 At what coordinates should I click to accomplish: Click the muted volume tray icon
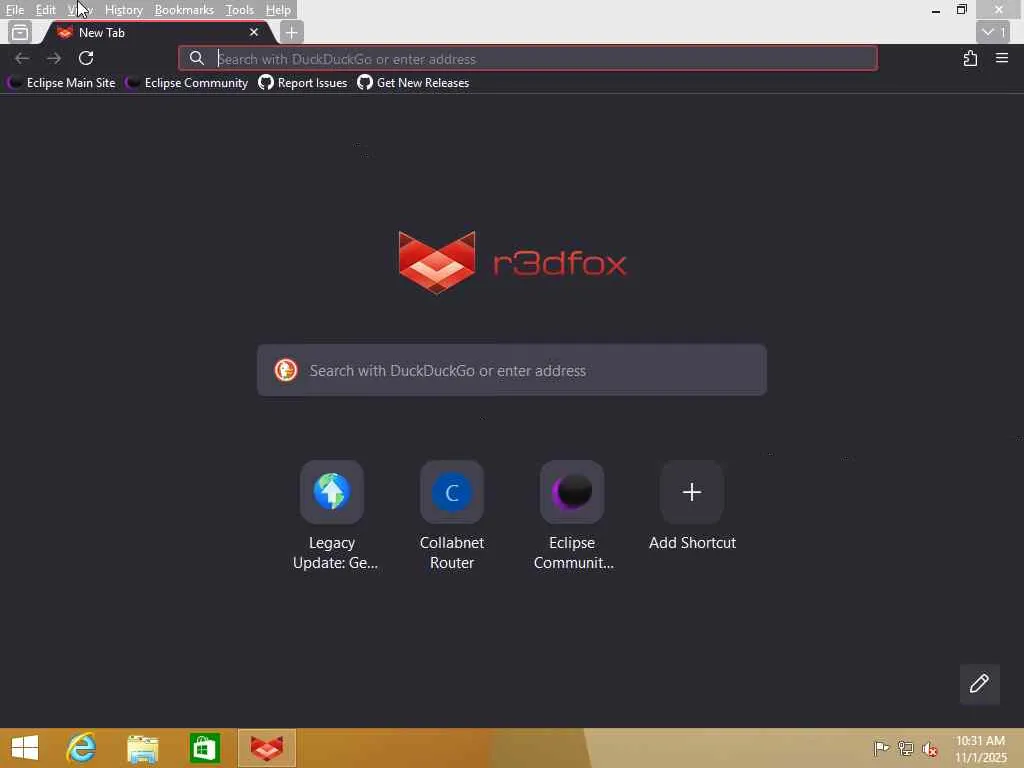[930, 749]
